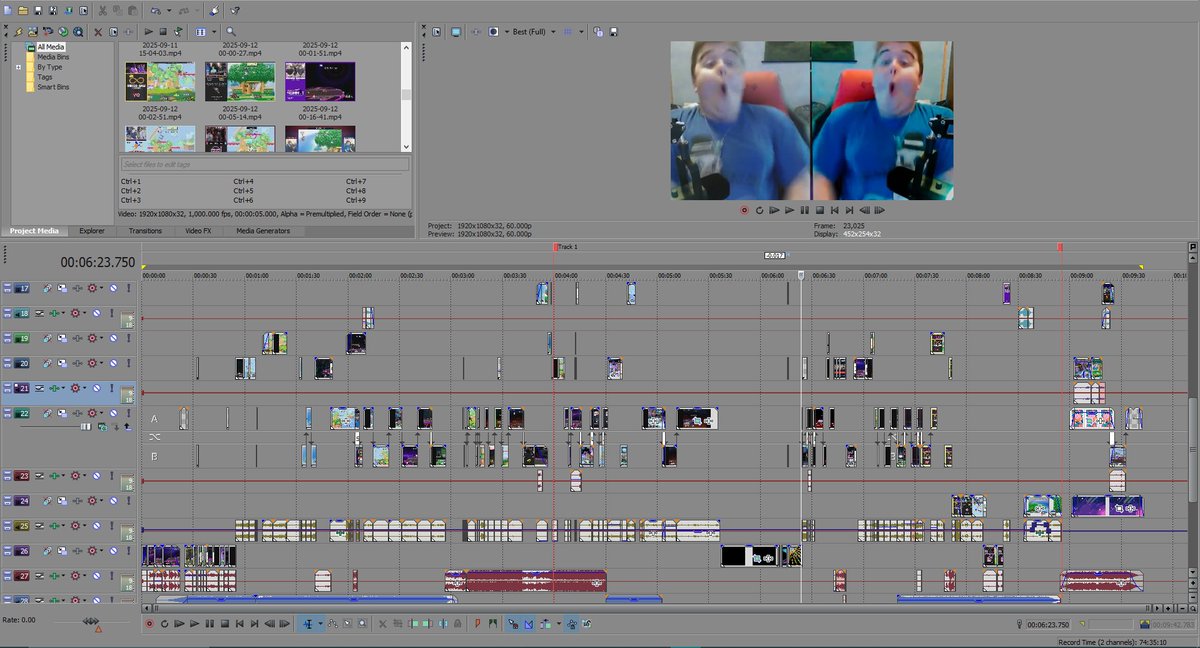Viewport: 1200px width, 648px height.
Task: Mute audio track 18
Action: (96, 313)
